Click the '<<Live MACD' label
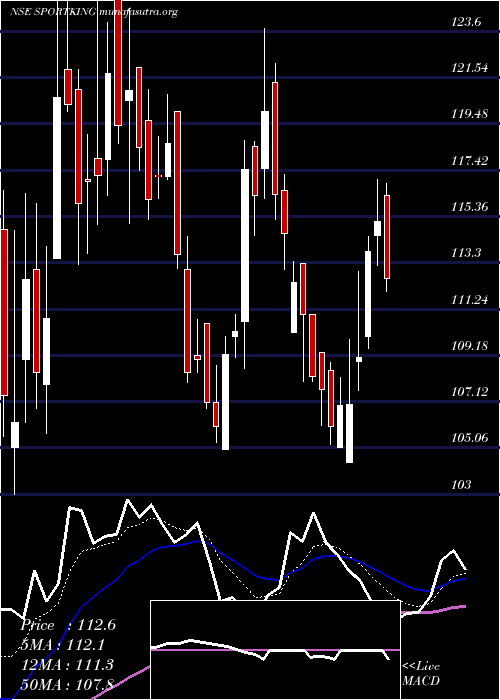 pos(421,673)
